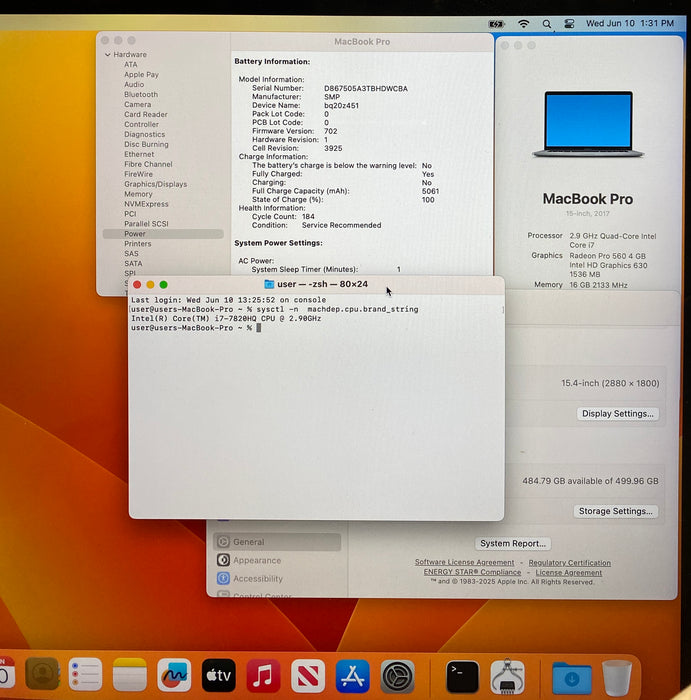
Task: Open ENERGY STAR Compliance link
Action: pyautogui.click(x=472, y=572)
